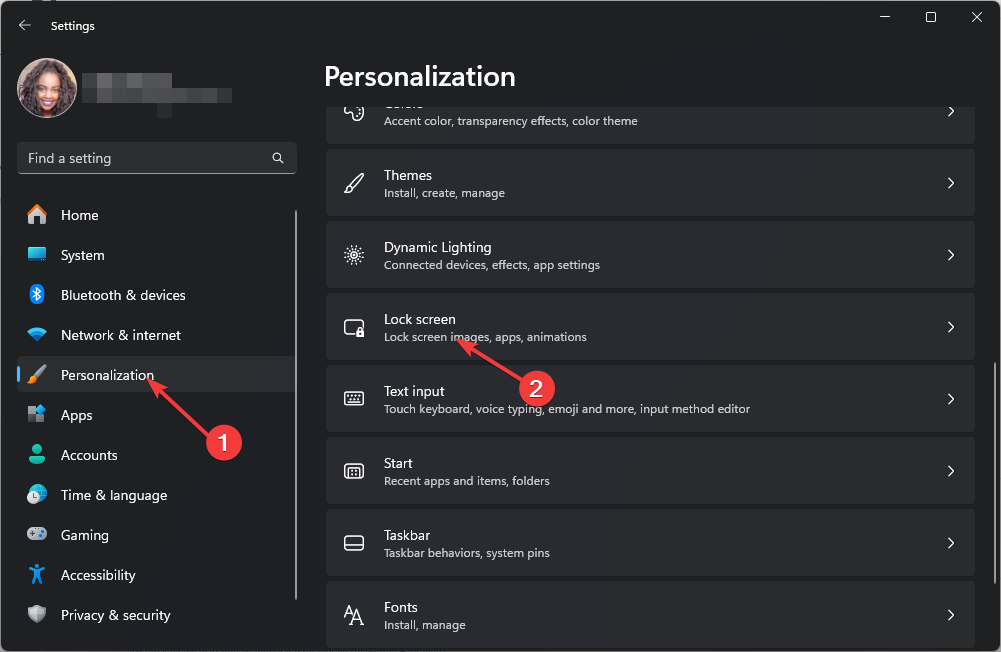Focus the Find a setting field

(145, 158)
